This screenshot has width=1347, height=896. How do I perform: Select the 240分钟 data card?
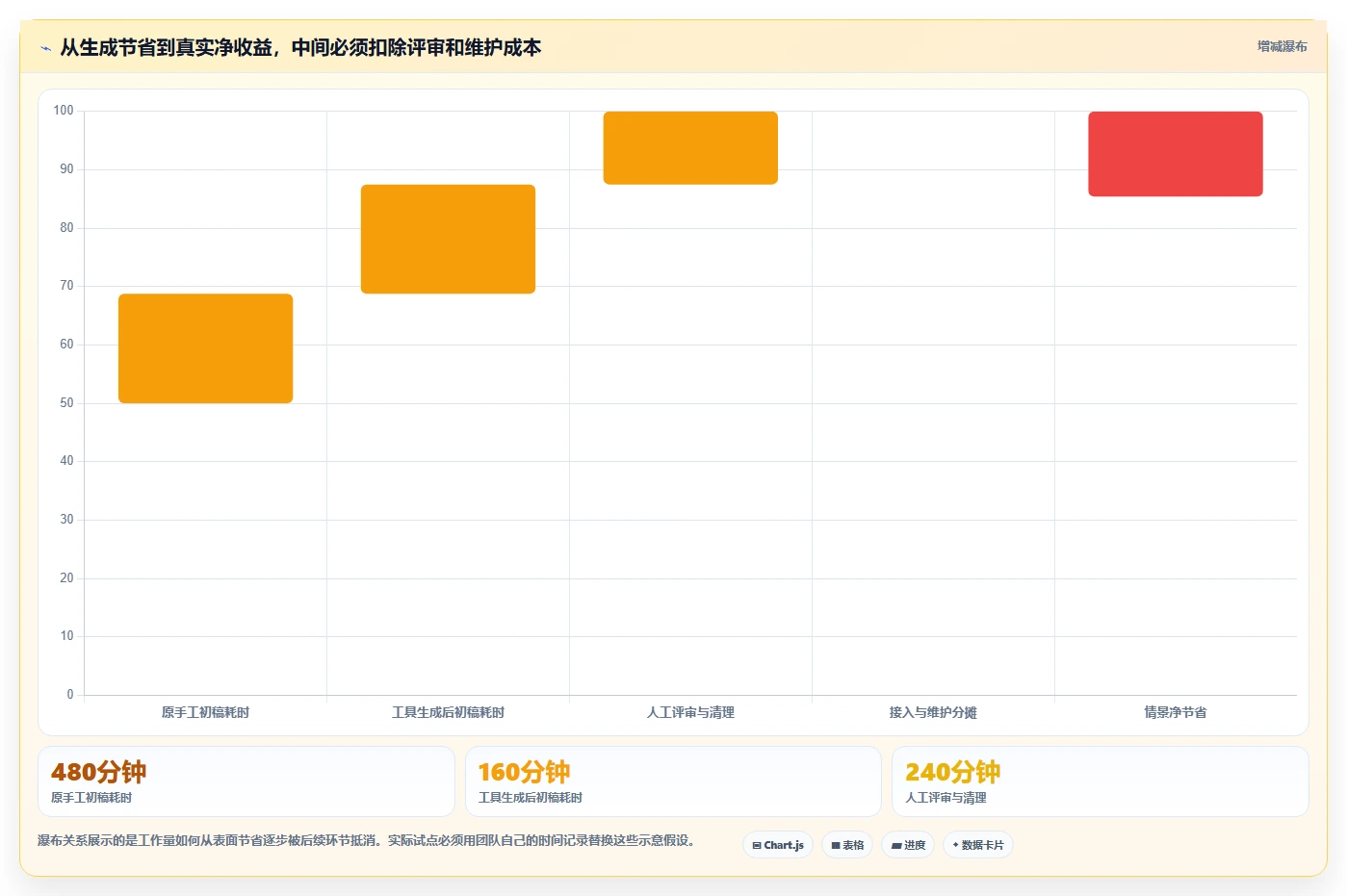click(1100, 781)
